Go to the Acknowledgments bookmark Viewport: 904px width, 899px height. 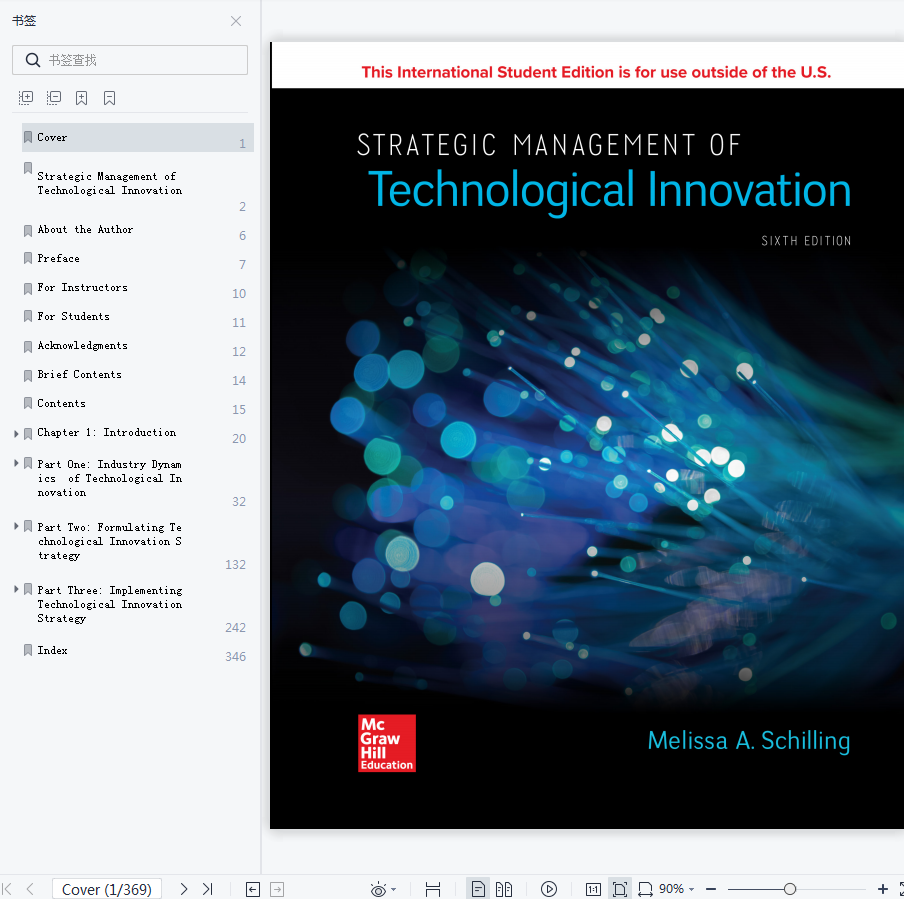pyautogui.click(x=82, y=345)
